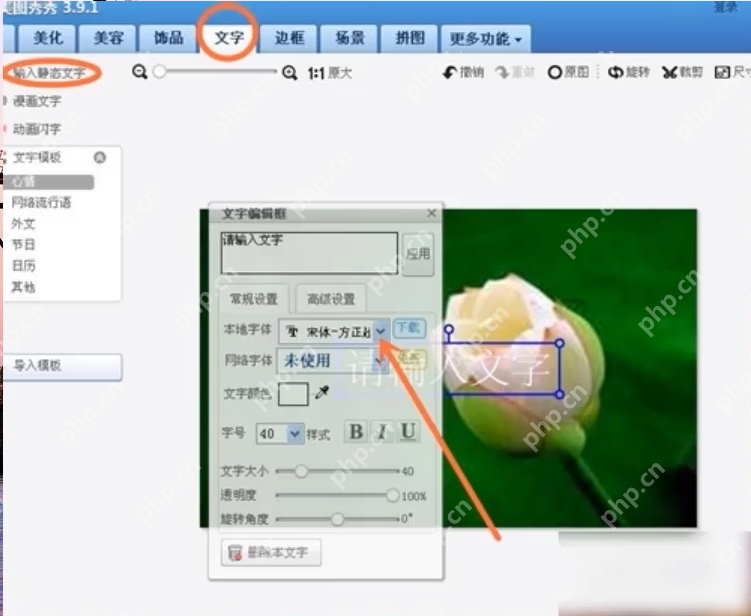This screenshot has height=616, width=751.
Task: Click the 1:1 原大 button
Action: point(330,73)
